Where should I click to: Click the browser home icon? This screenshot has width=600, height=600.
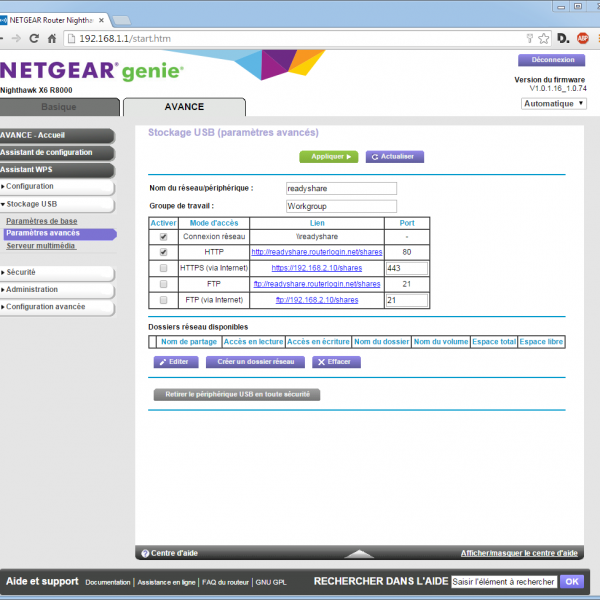[53, 38]
